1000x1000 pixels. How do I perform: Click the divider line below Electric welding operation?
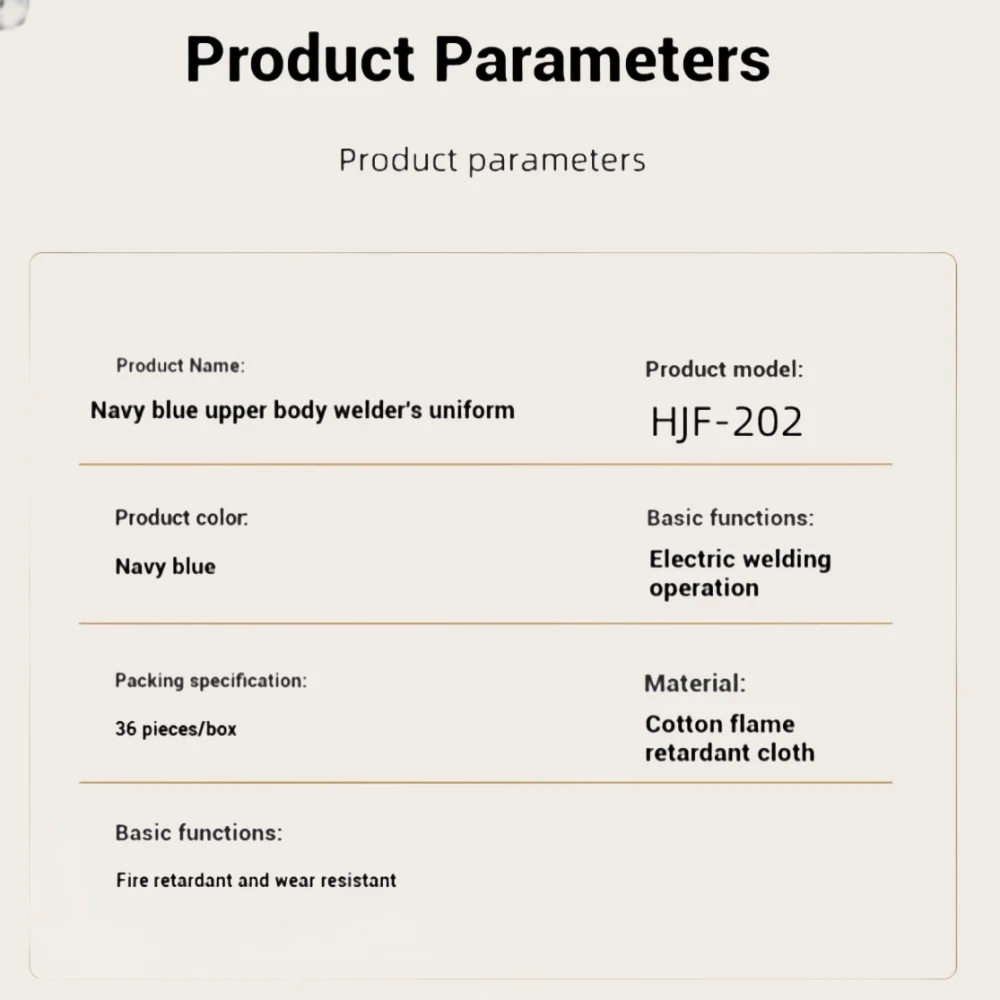pyautogui.click(x=485, y=624)
